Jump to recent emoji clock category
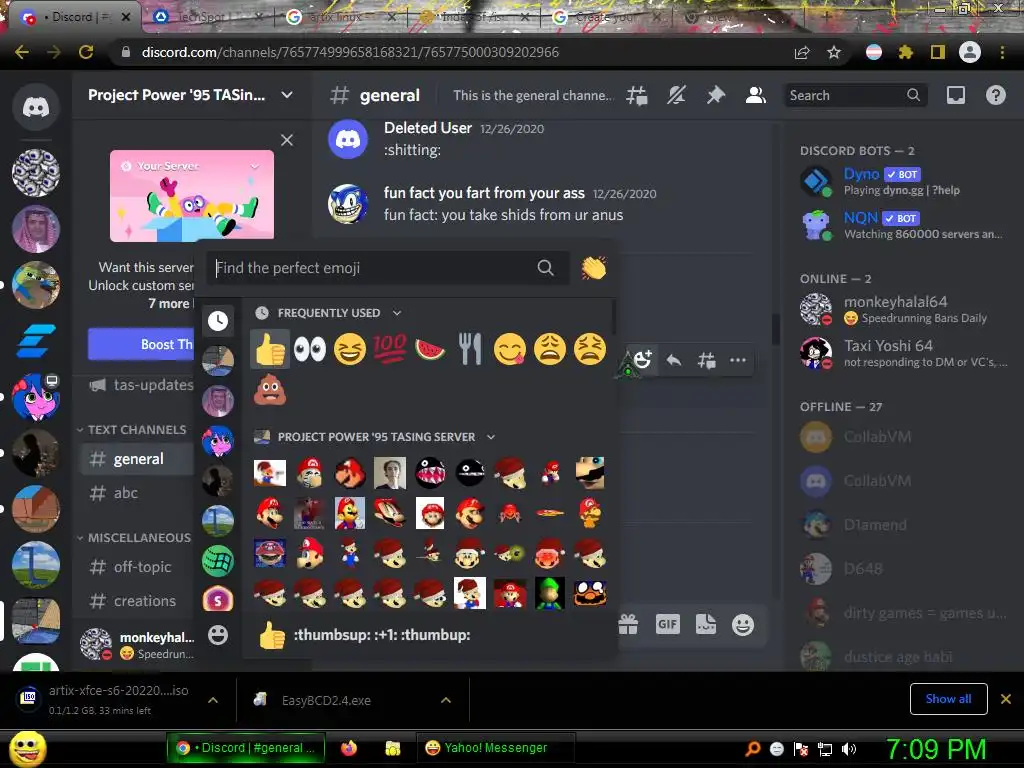This screenshot has height=768, width=1024. tap(218, 320)
